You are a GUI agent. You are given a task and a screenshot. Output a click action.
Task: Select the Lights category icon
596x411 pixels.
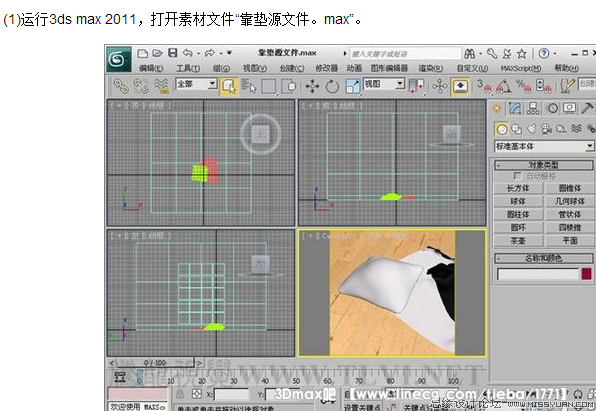click(x=531, y=129)
